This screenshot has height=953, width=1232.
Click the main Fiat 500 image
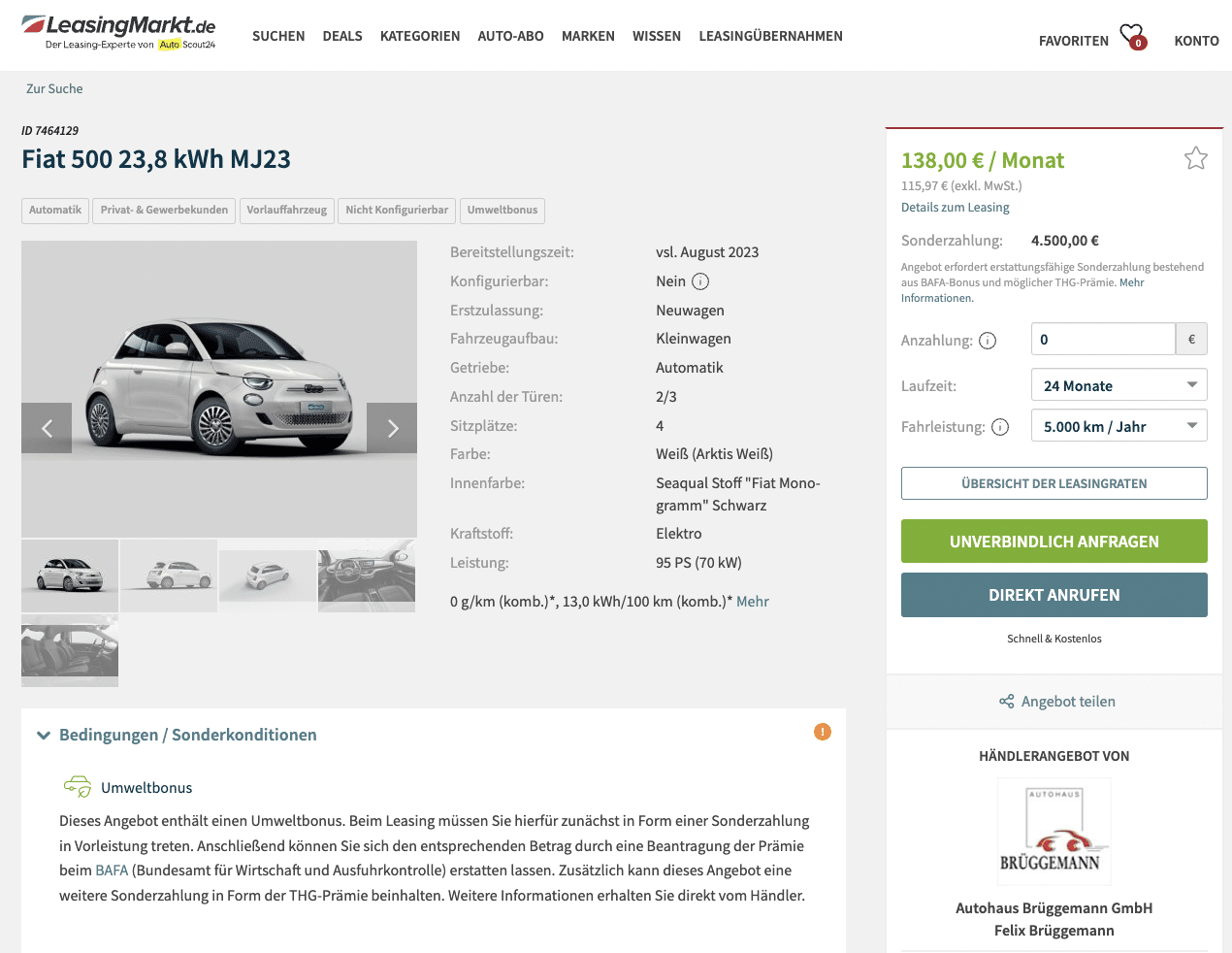219,388
